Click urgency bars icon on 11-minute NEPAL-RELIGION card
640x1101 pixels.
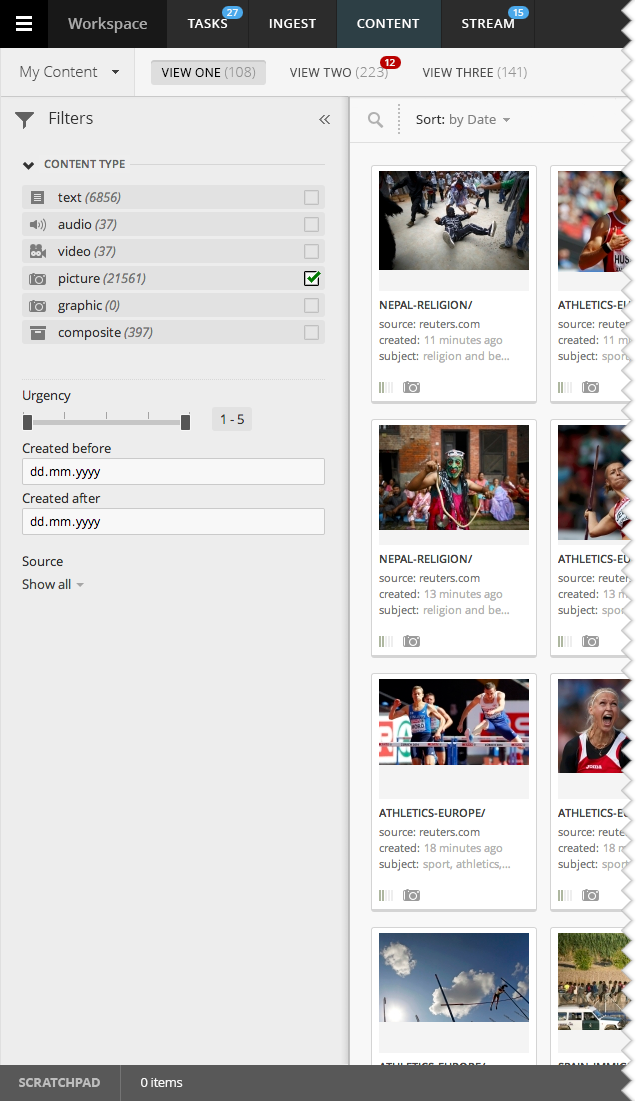(386, 387)
